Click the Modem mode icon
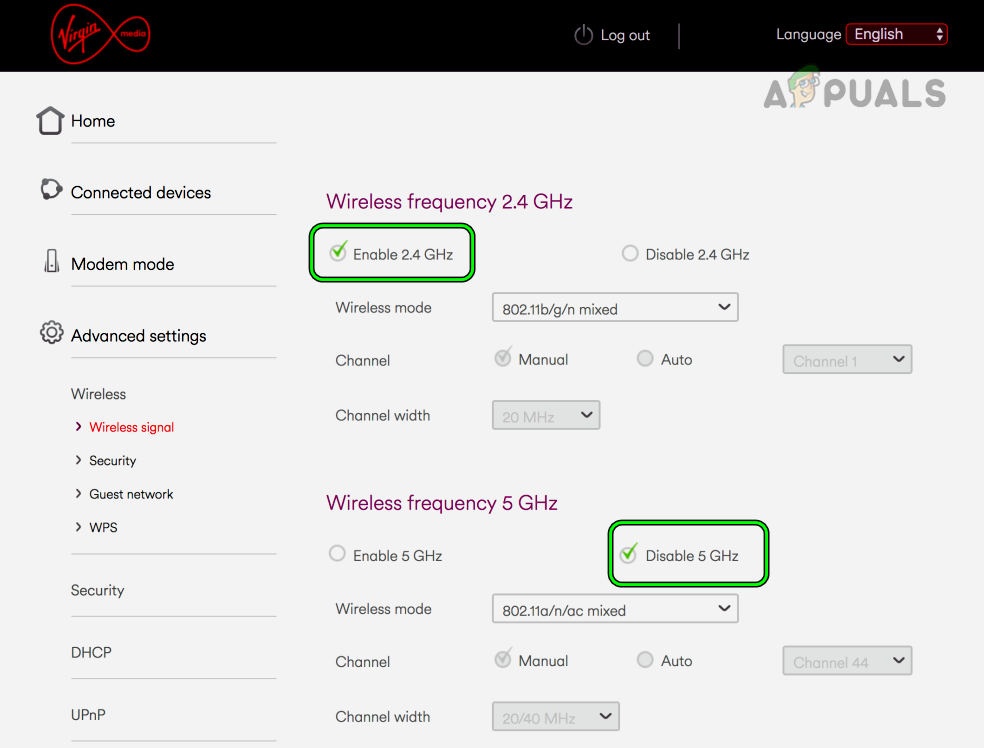 click(50, 261)
